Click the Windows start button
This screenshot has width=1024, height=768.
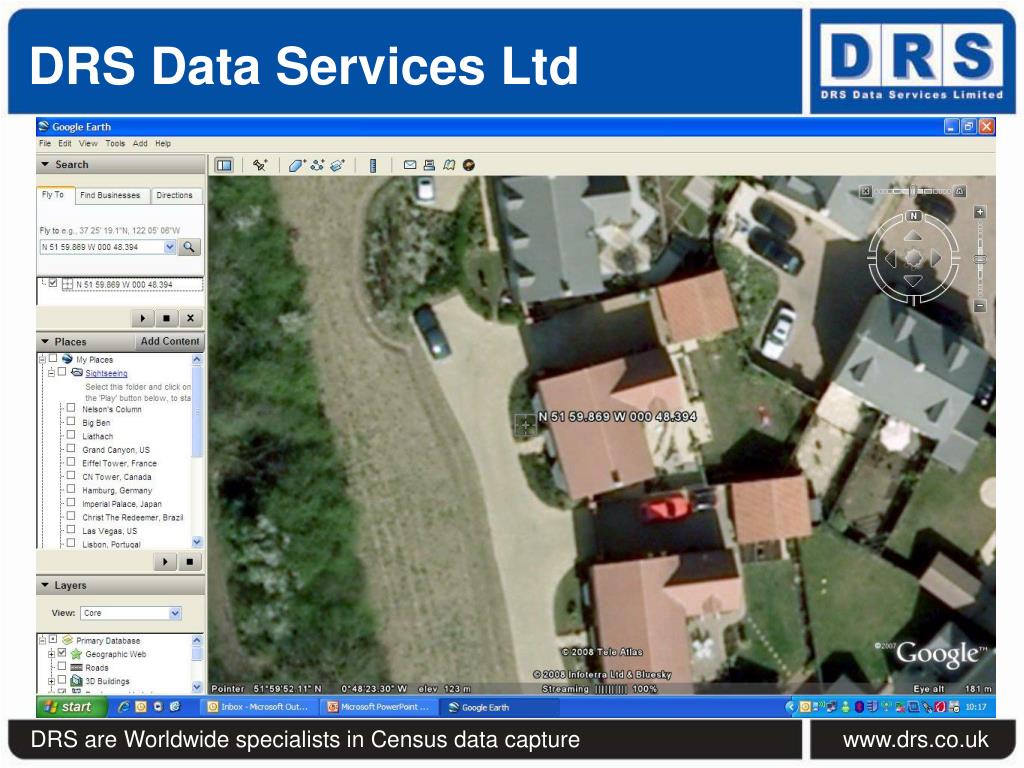pyautogui.click(x=72, y=707)
